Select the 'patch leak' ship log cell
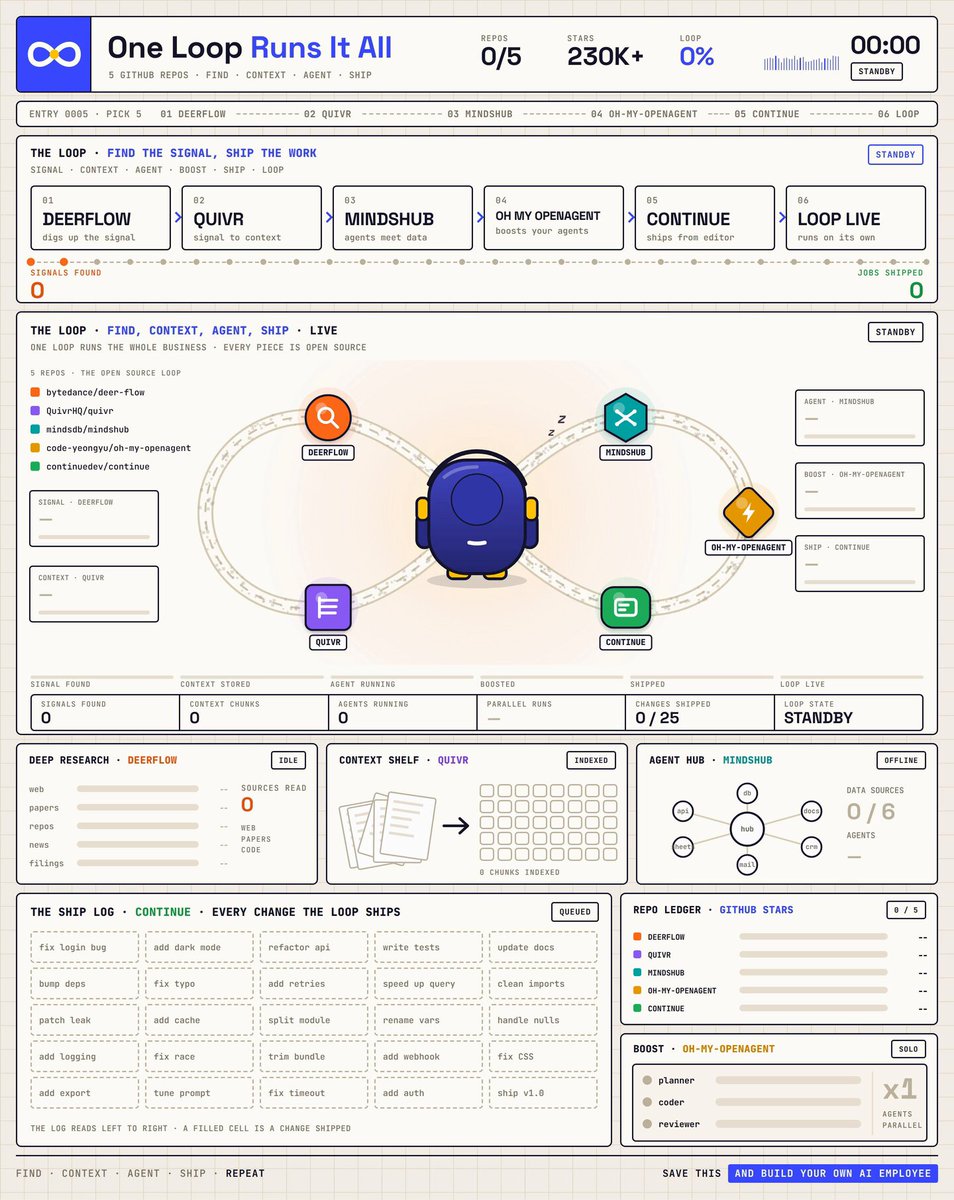This screenshot has height=1200, width=954. click(x=84, y=1020)
